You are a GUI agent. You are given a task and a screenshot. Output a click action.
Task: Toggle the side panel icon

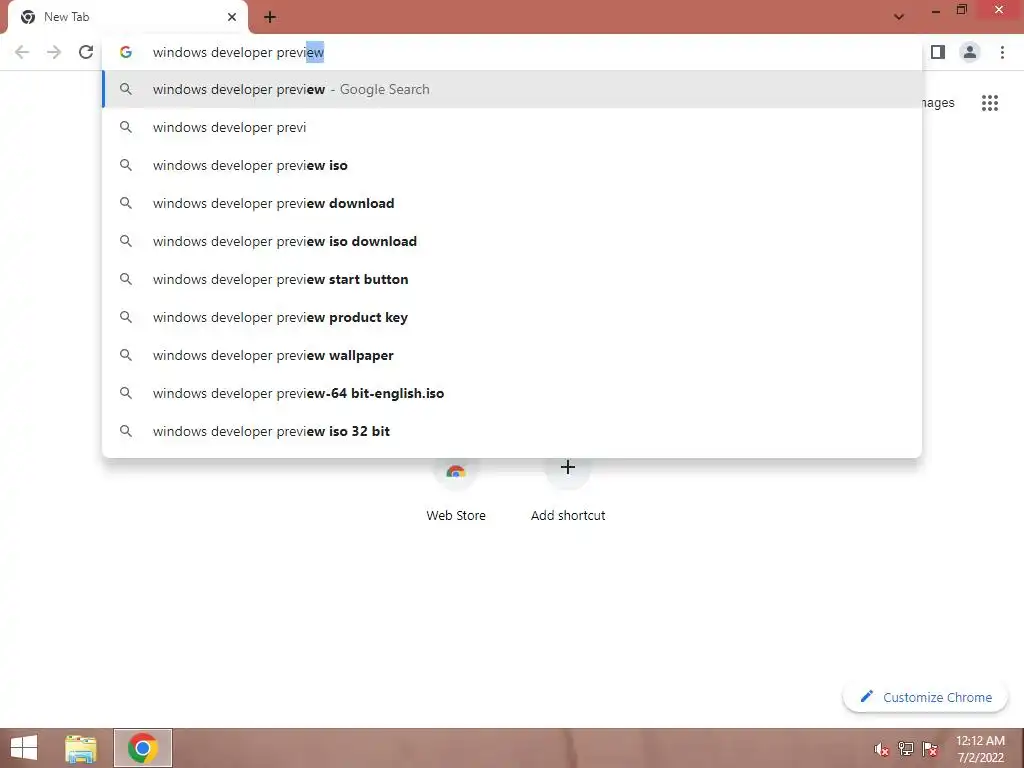point(938,52)
